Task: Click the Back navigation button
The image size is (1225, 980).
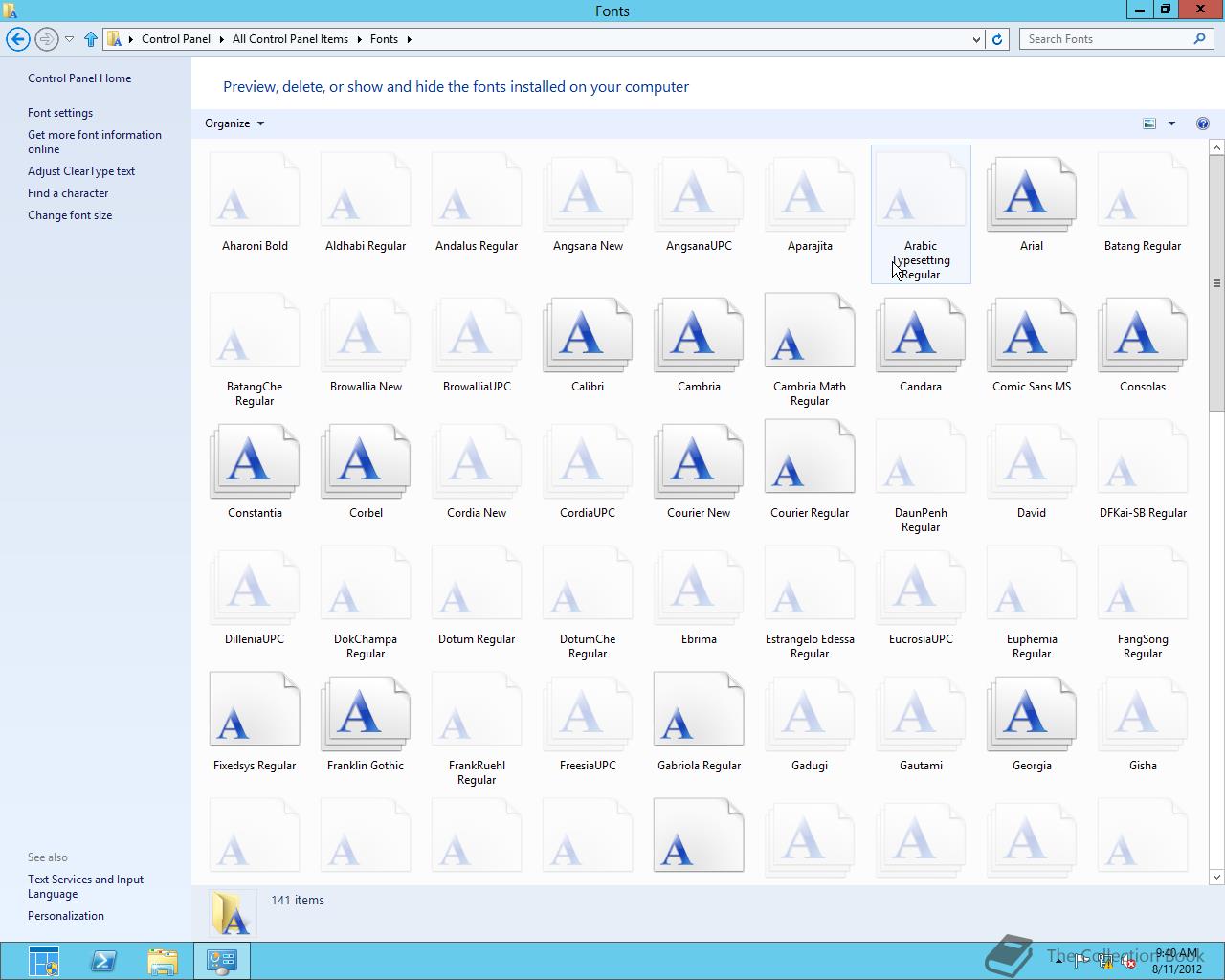Action: pyautogui.click(x=18, y=39)
